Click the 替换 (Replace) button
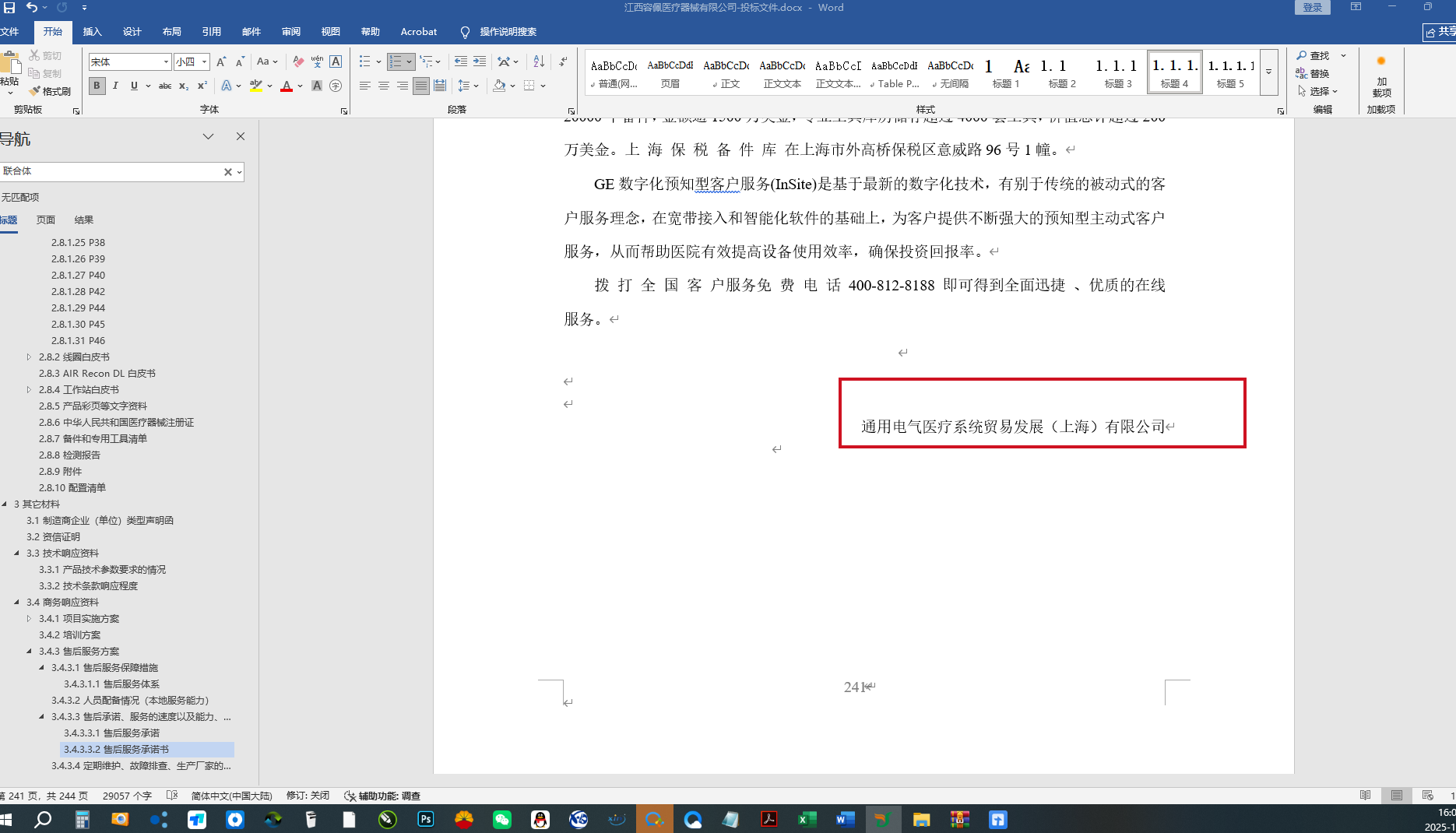1456x833 pixels. (x=1313, y=73)
